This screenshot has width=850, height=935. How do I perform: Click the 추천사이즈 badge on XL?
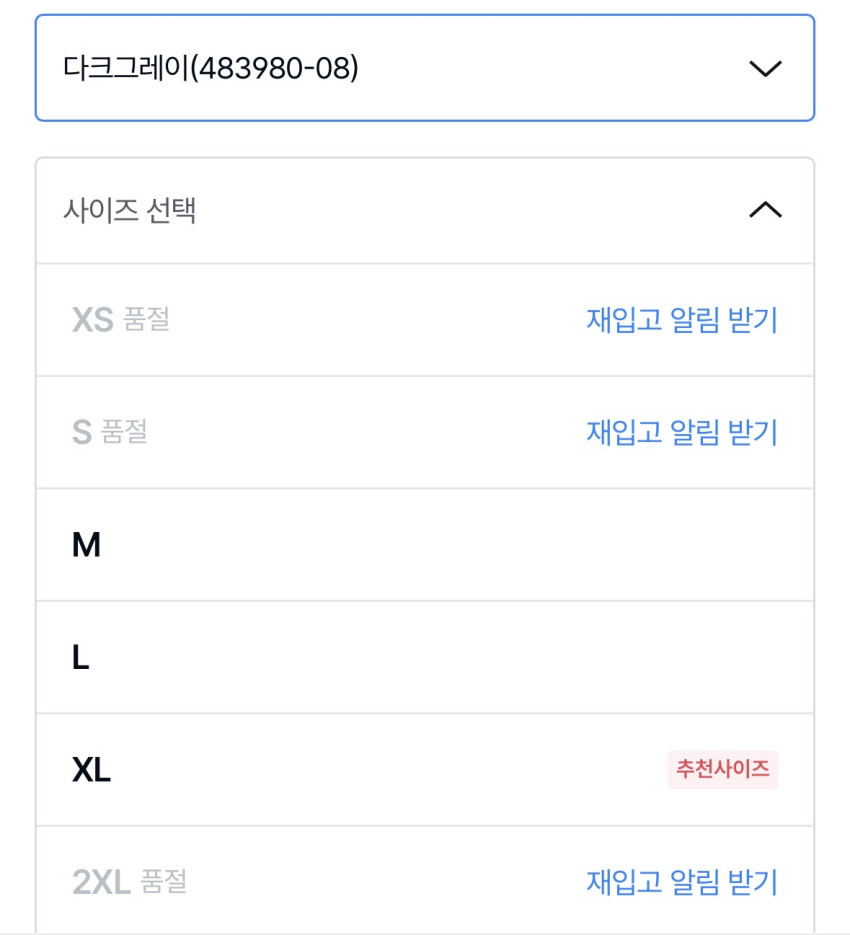click(x=723, y=769)
